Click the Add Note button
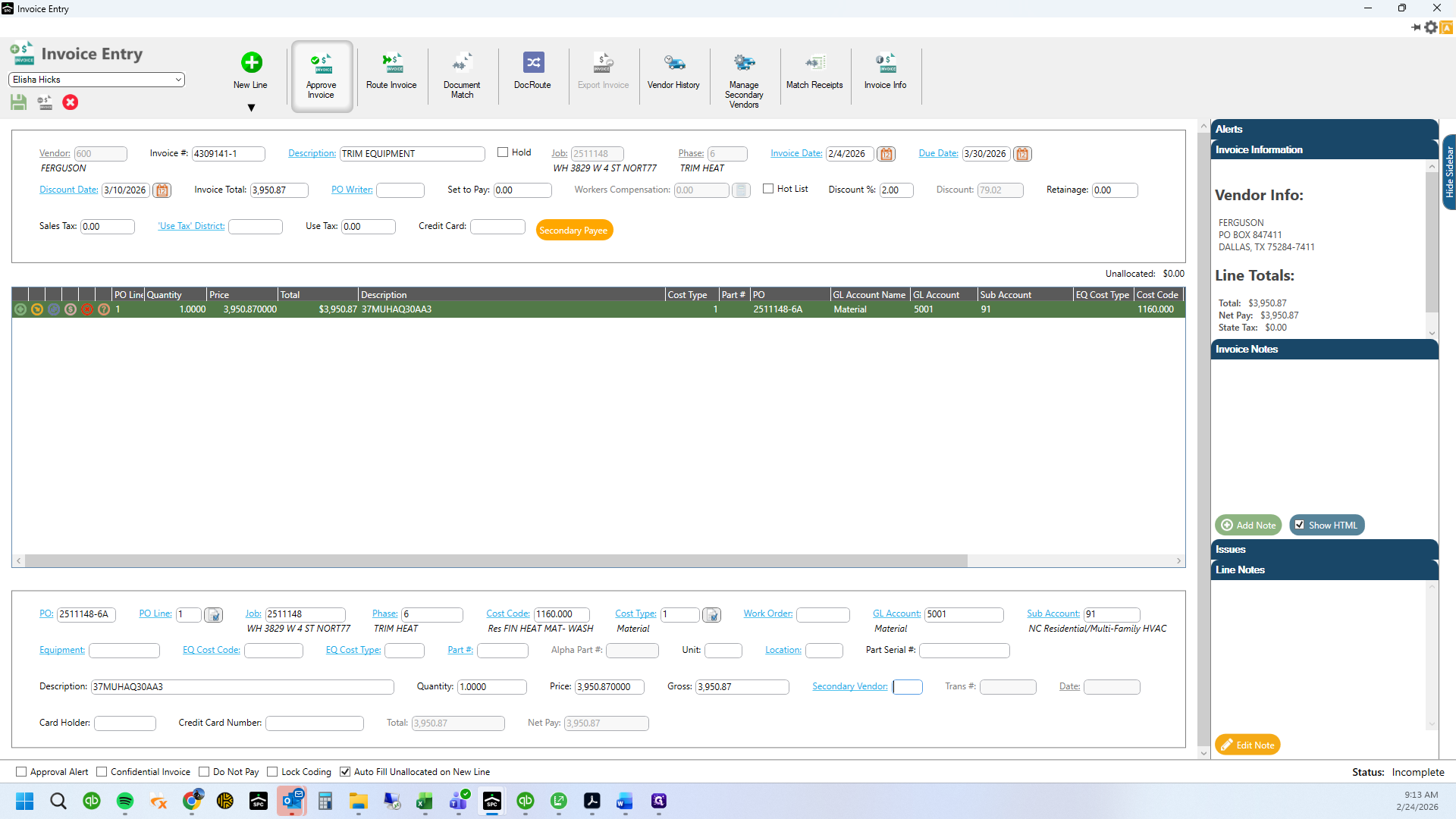 click(x=1248, y=525)
